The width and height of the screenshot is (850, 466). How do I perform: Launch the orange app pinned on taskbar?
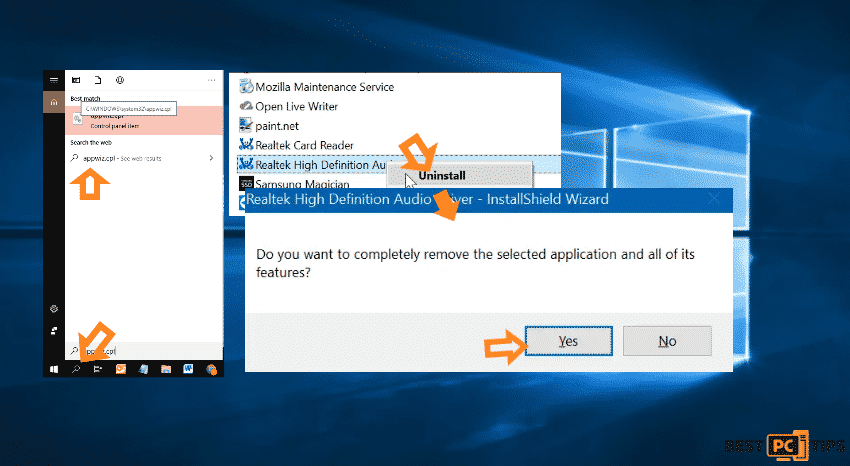click(121, 369)
